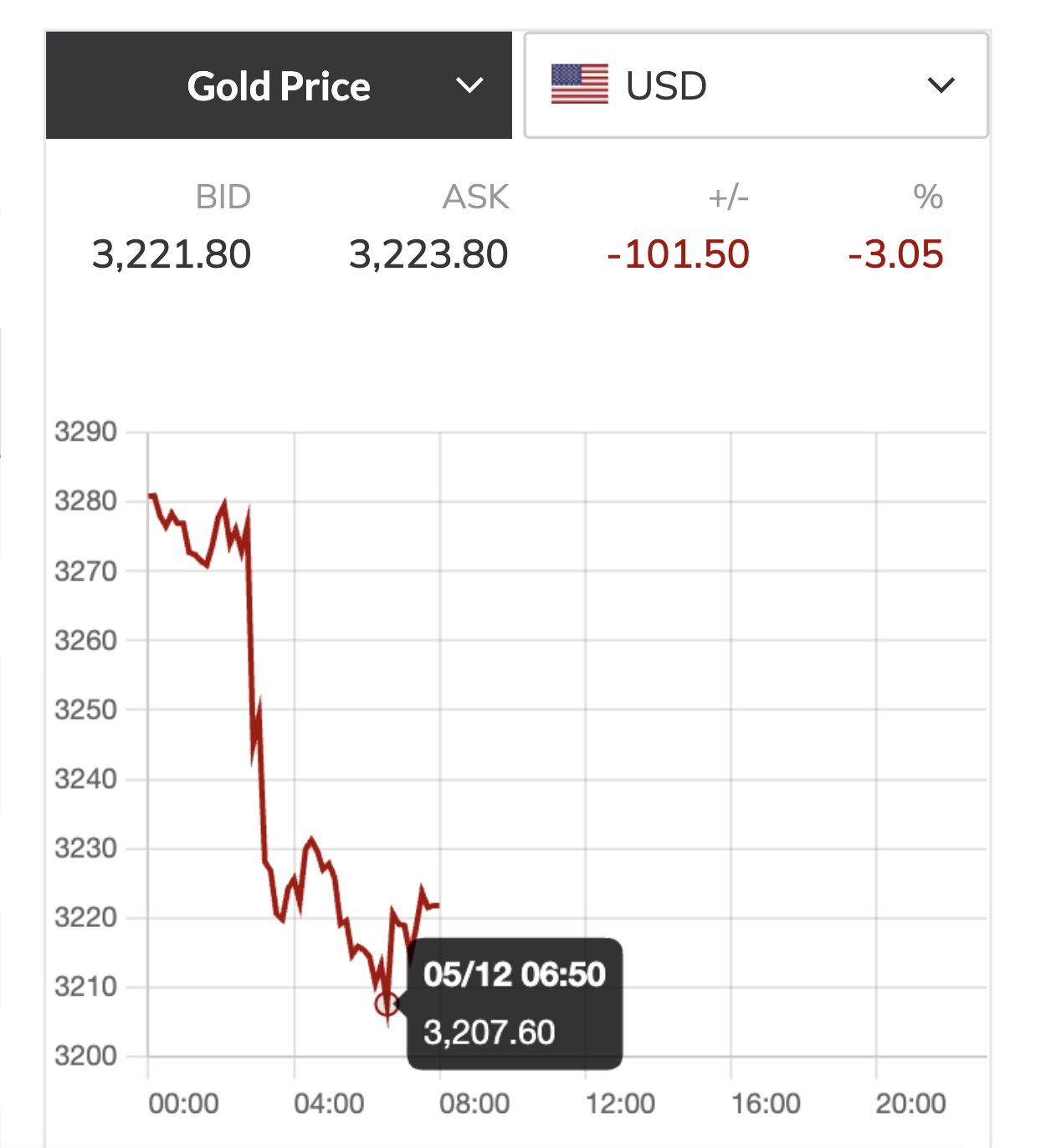Screen dimensions: 1051x1148
Task: Click the 05/12 06:50 price tooltip
Action: [515, 1003]
